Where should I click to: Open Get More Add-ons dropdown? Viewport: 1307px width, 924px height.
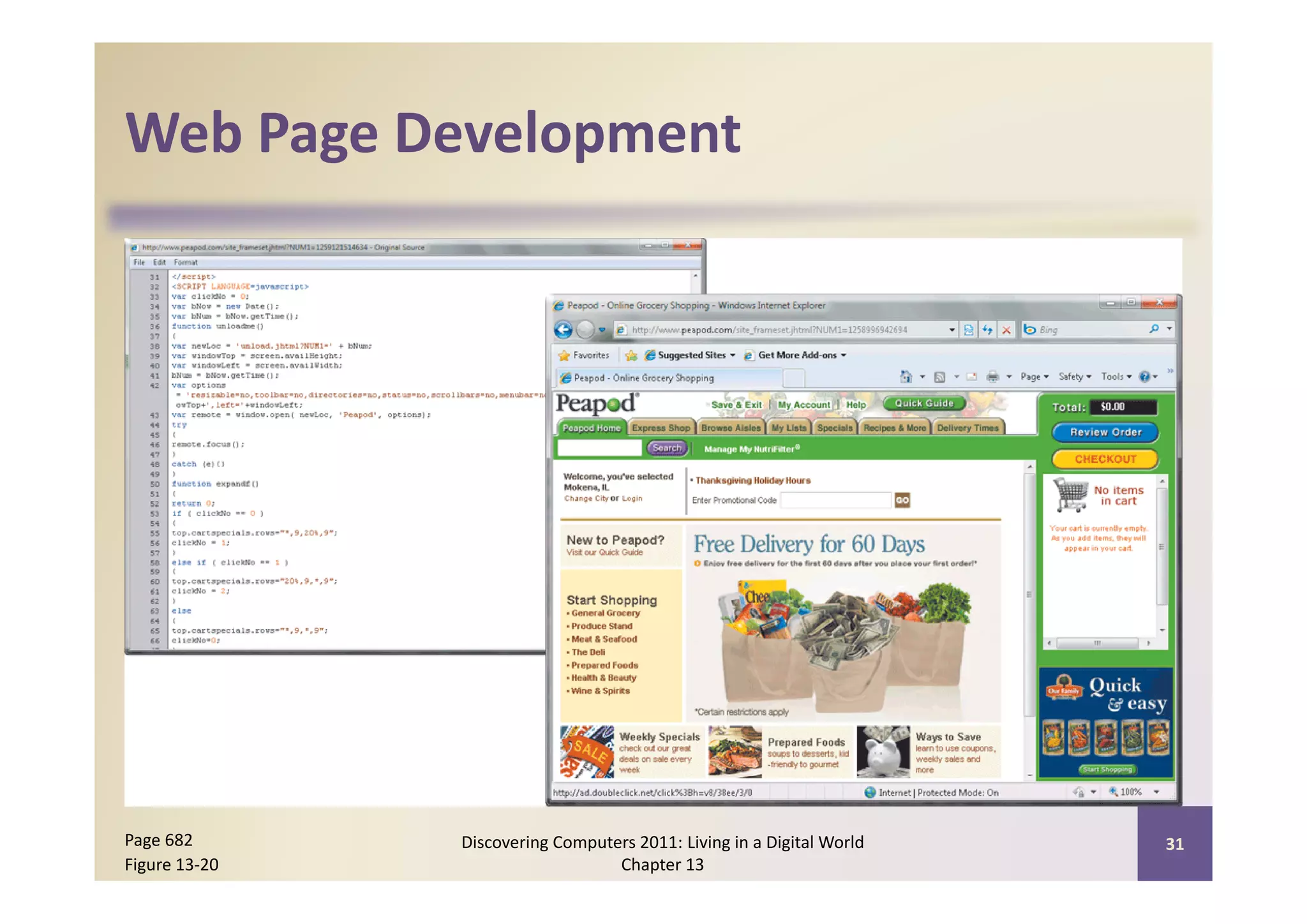coord(796,355)
